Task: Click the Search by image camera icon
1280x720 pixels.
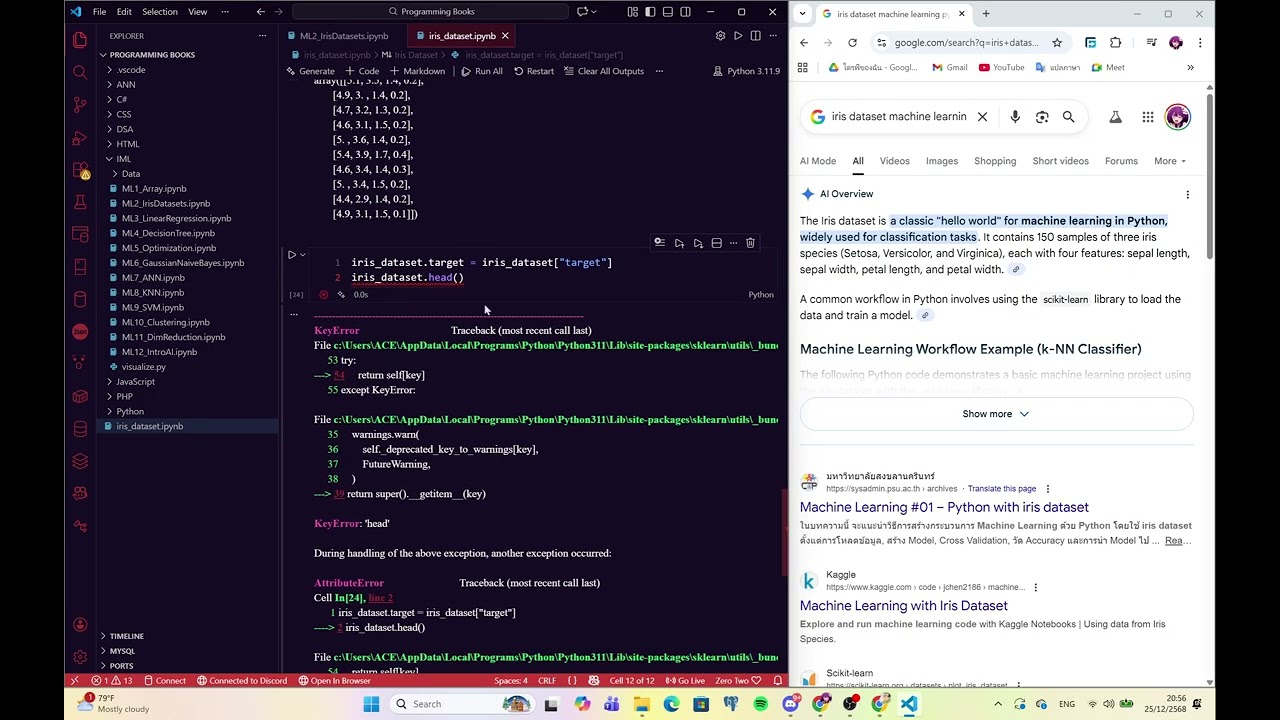Action: [1042, 117]
